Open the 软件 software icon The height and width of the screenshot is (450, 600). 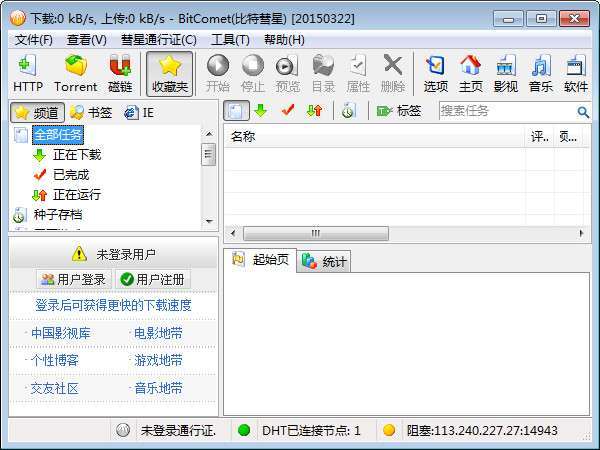click(576, 73)
